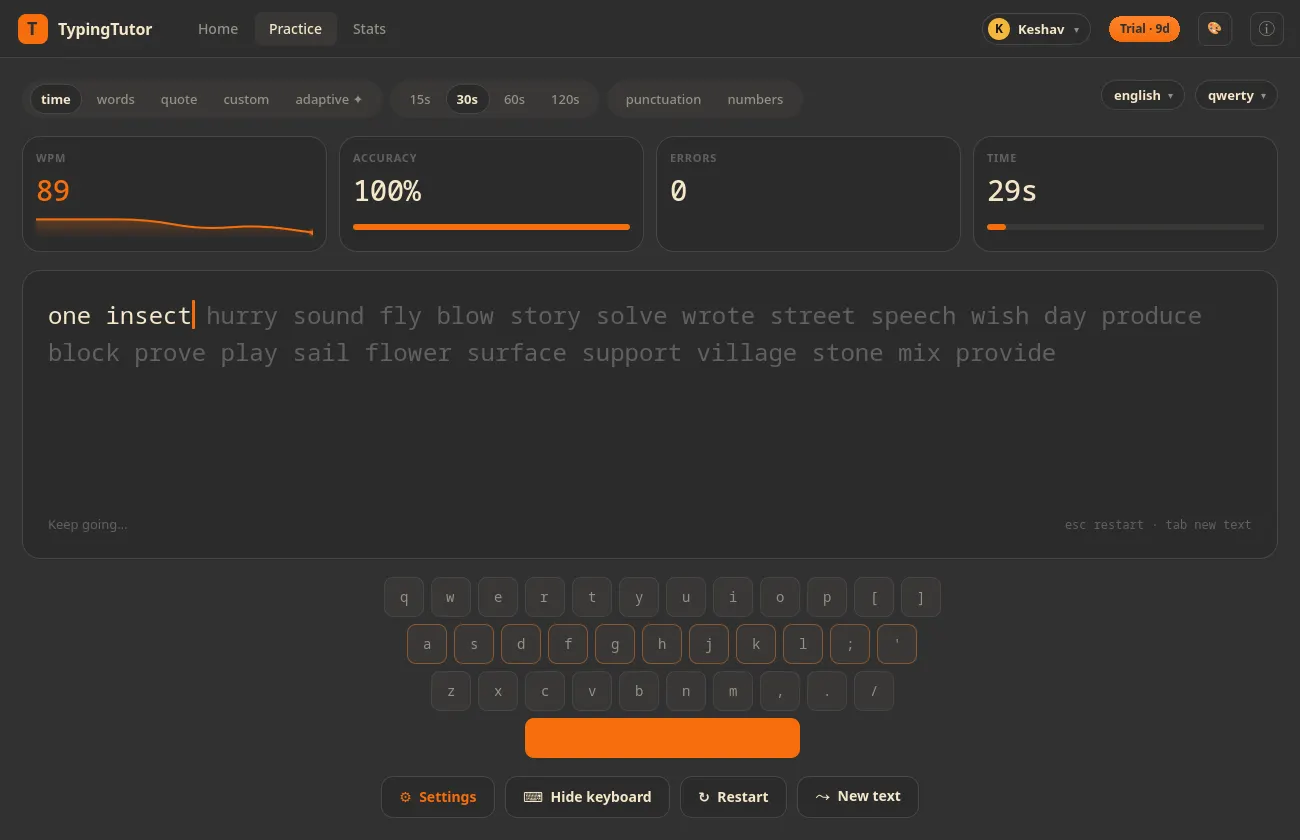Click the comma key on keyboard

pyautogui.click(x=780, y=691)
